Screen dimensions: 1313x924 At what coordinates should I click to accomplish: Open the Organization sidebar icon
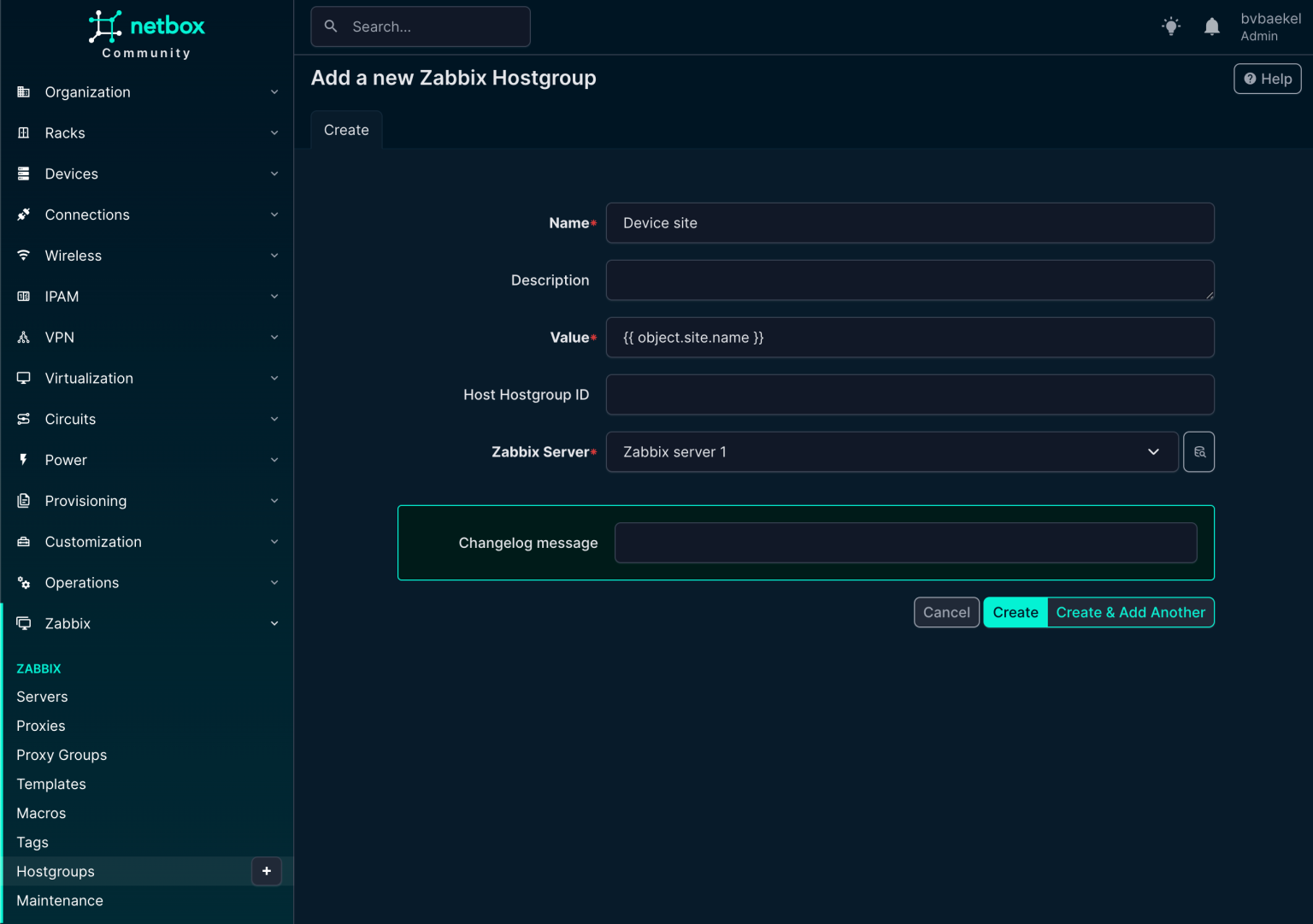(23, 91)
